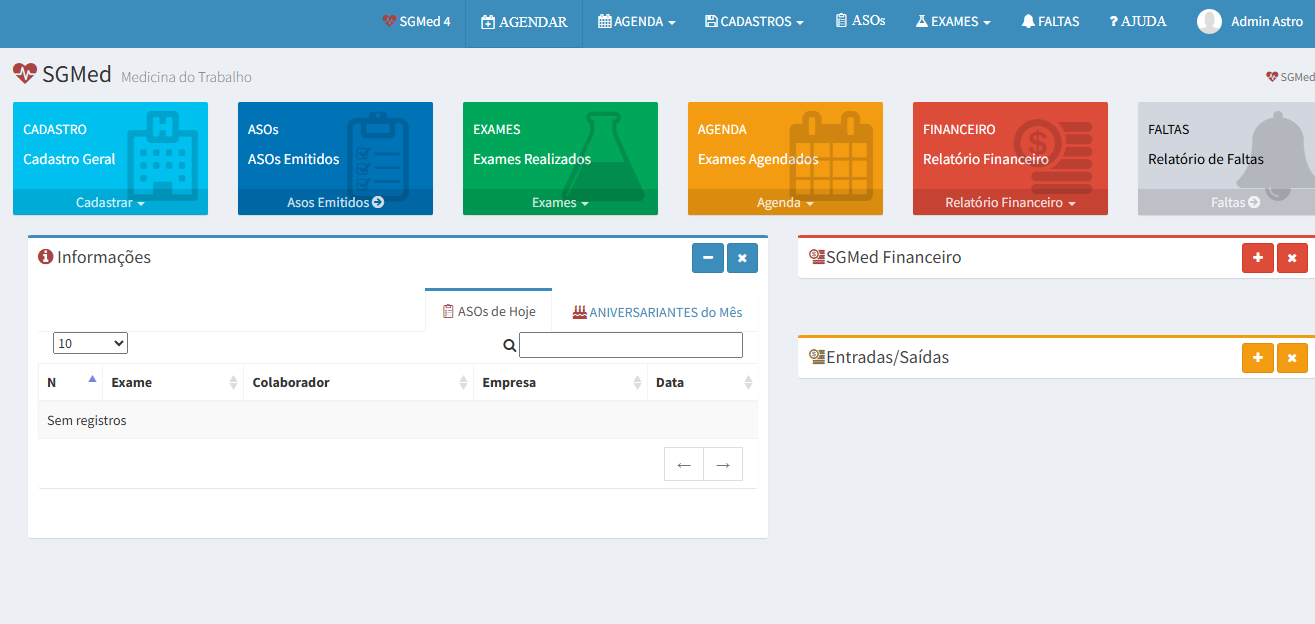
Task: Remove the Entradas/Saídas panel
Action: click(x=1292, y=358)
